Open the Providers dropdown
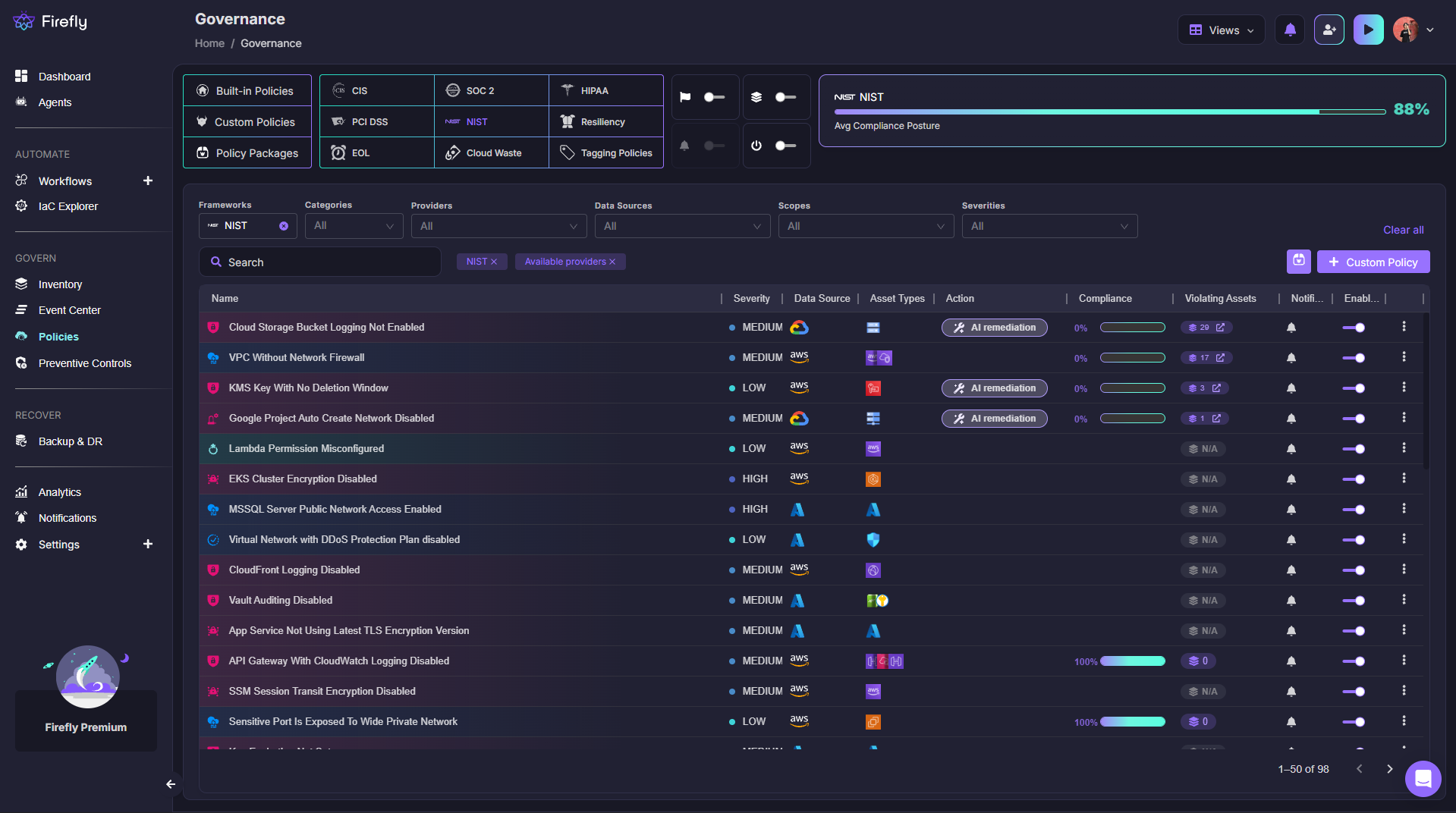1456x813 pixels. tap(498, 226)
